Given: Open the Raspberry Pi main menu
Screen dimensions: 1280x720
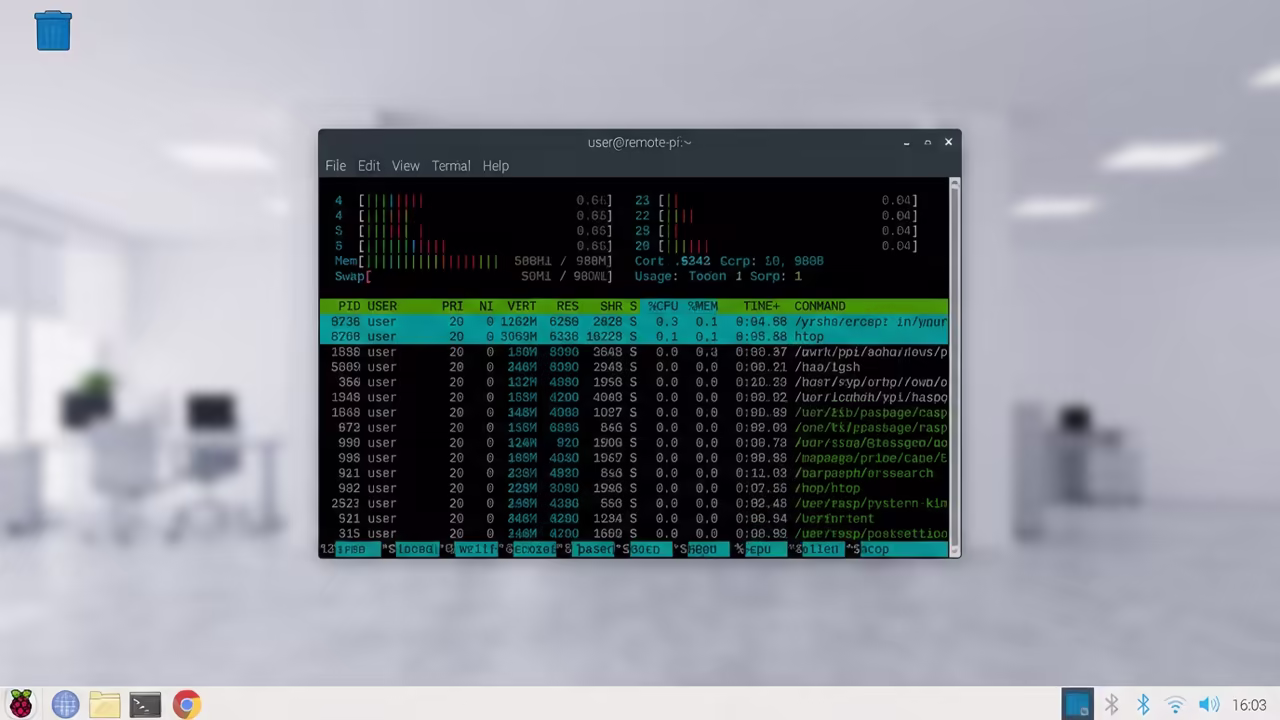Looking at the screenshot, I should [21, 704].
